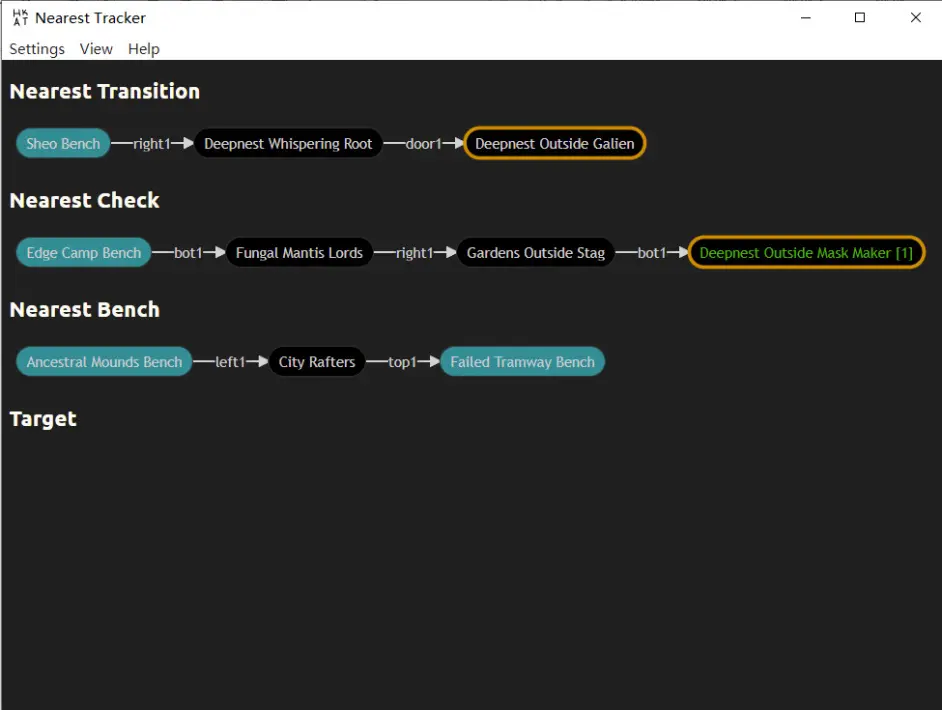Click the Nearest Check heading
The width and height of the screenshot is (942, 710).
coord(85,201)
